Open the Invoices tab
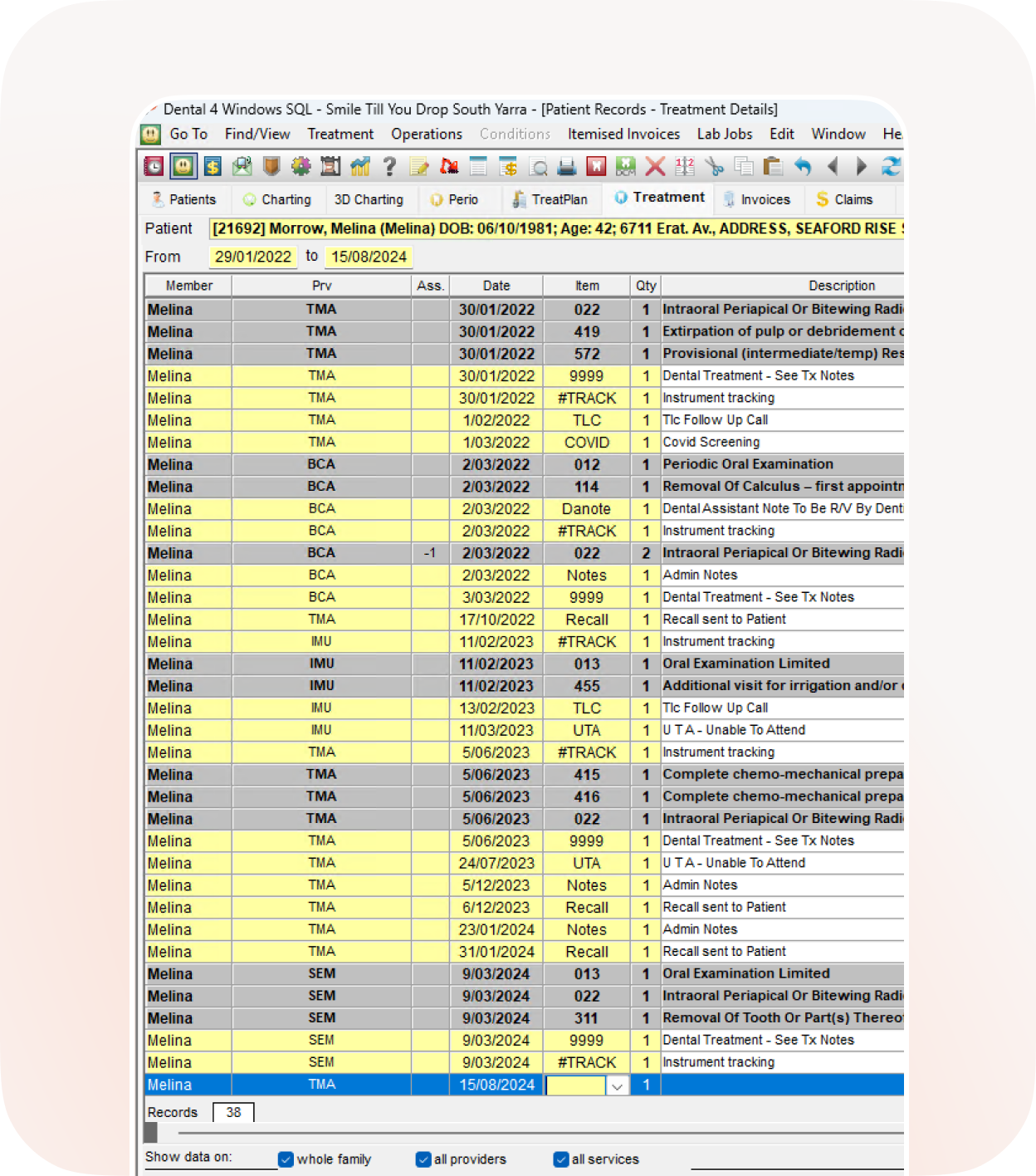The image size is (1036, 1176). pos(757,199)
